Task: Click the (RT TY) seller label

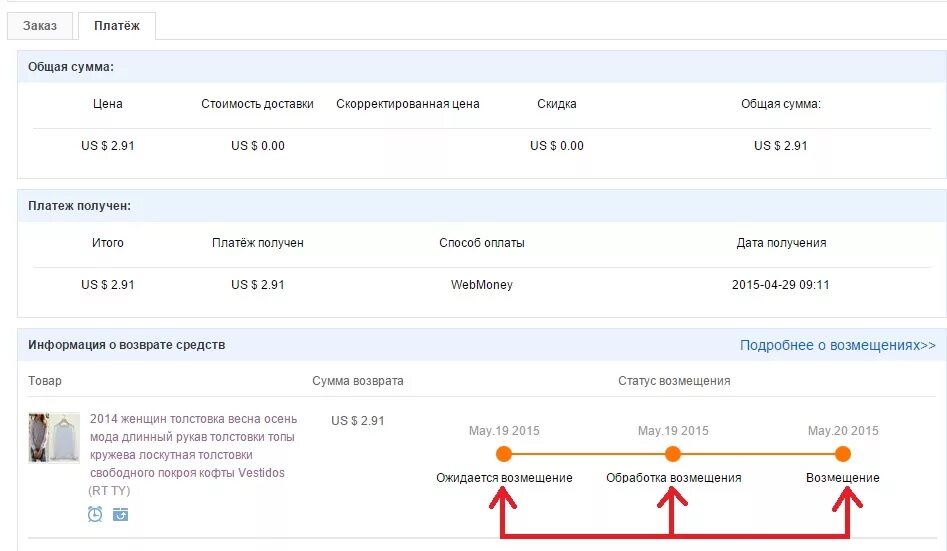Action: 109,491
